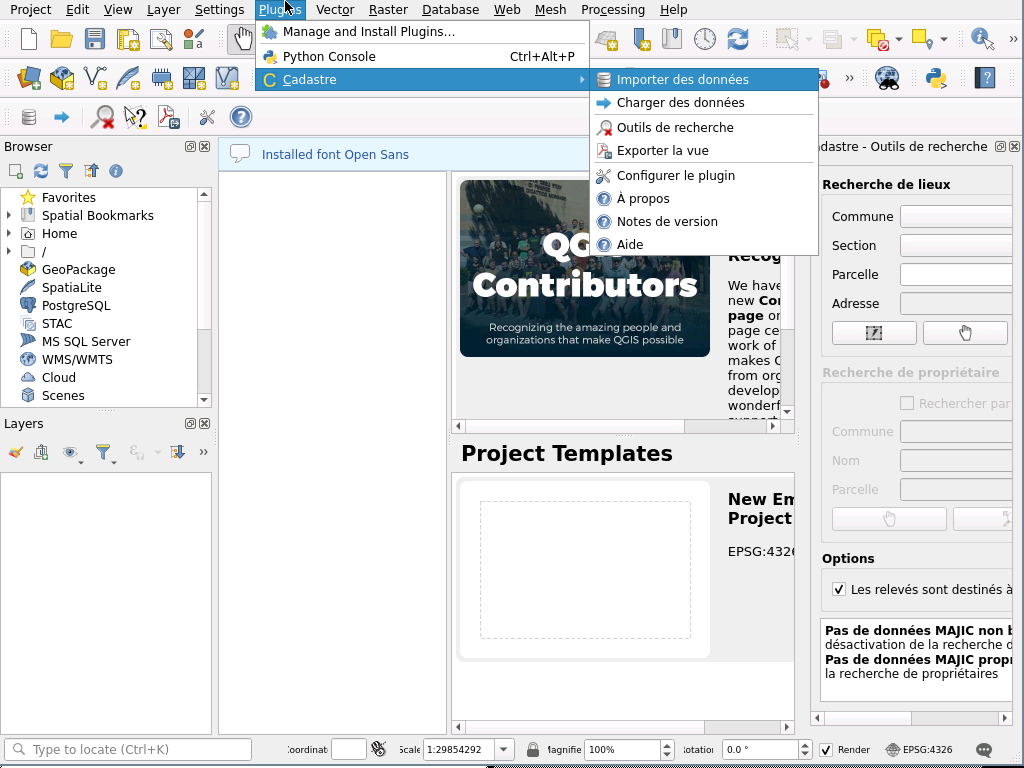The image size is (1024, 768).
Task: Open the Processing menu
Action: click(612, 10)
